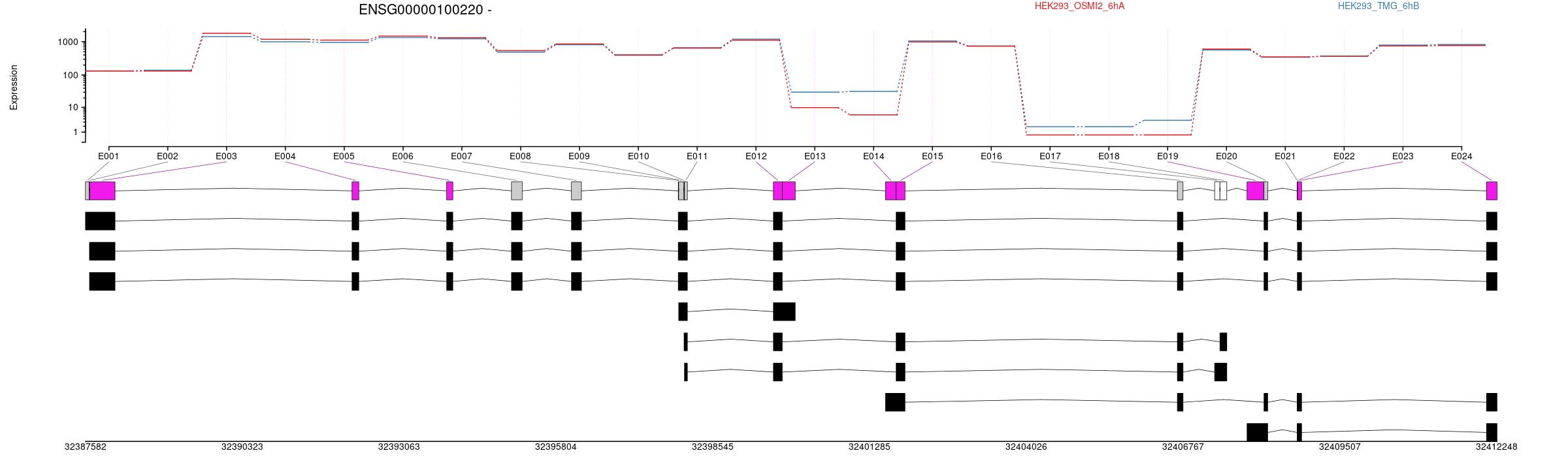The image size is (1568, 457).
Task: Click exon label E015
Action: 932,156
